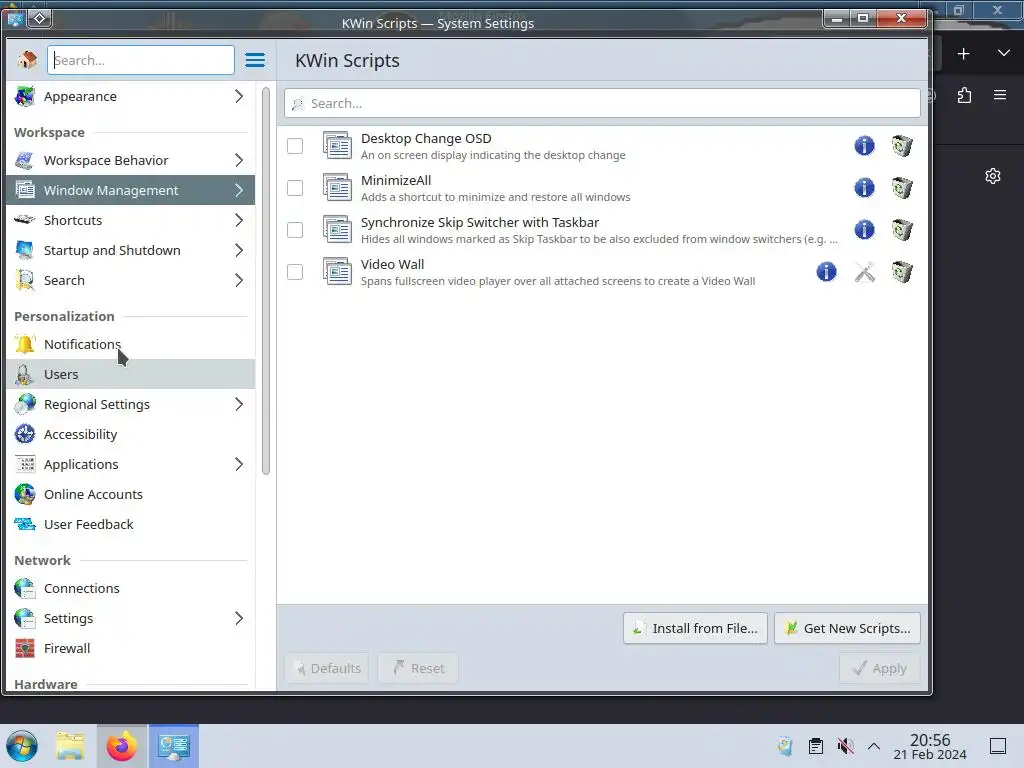Show info for Desktop Change OSD script
1024x768 pixels.
(x=864, y=146)
